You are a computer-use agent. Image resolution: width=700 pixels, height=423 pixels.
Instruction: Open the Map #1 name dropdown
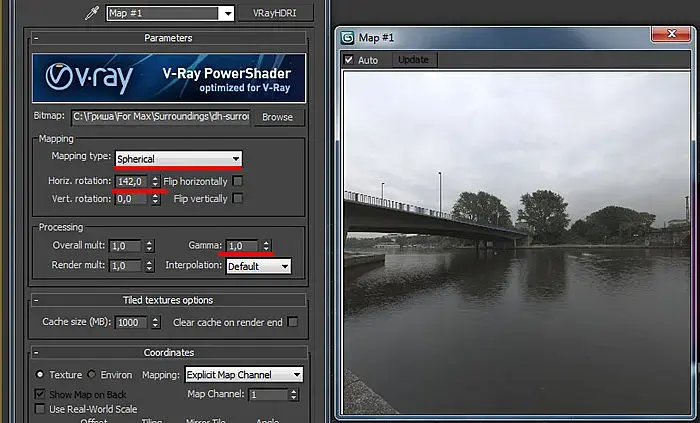point(170,13)
